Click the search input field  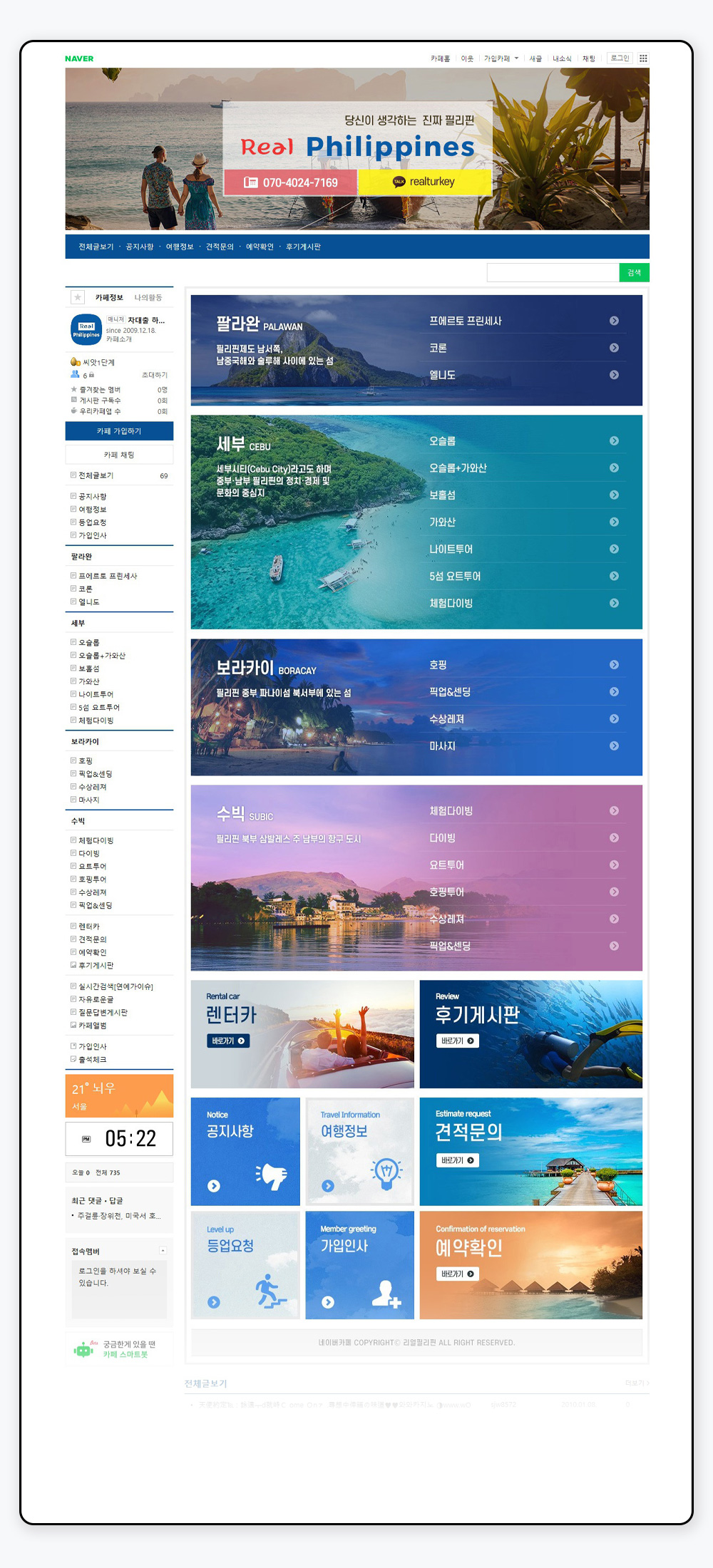tap(553, 272)
